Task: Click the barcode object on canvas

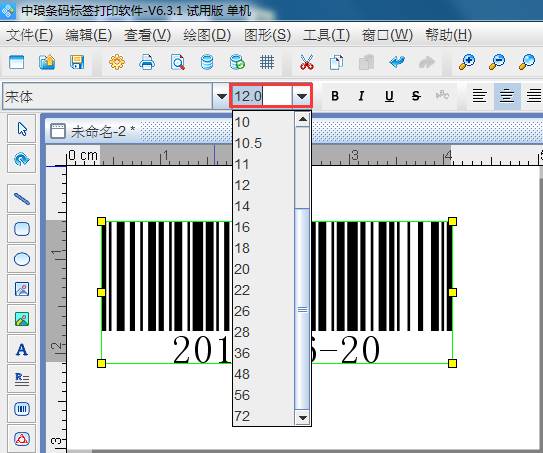Action: [277, 292]
